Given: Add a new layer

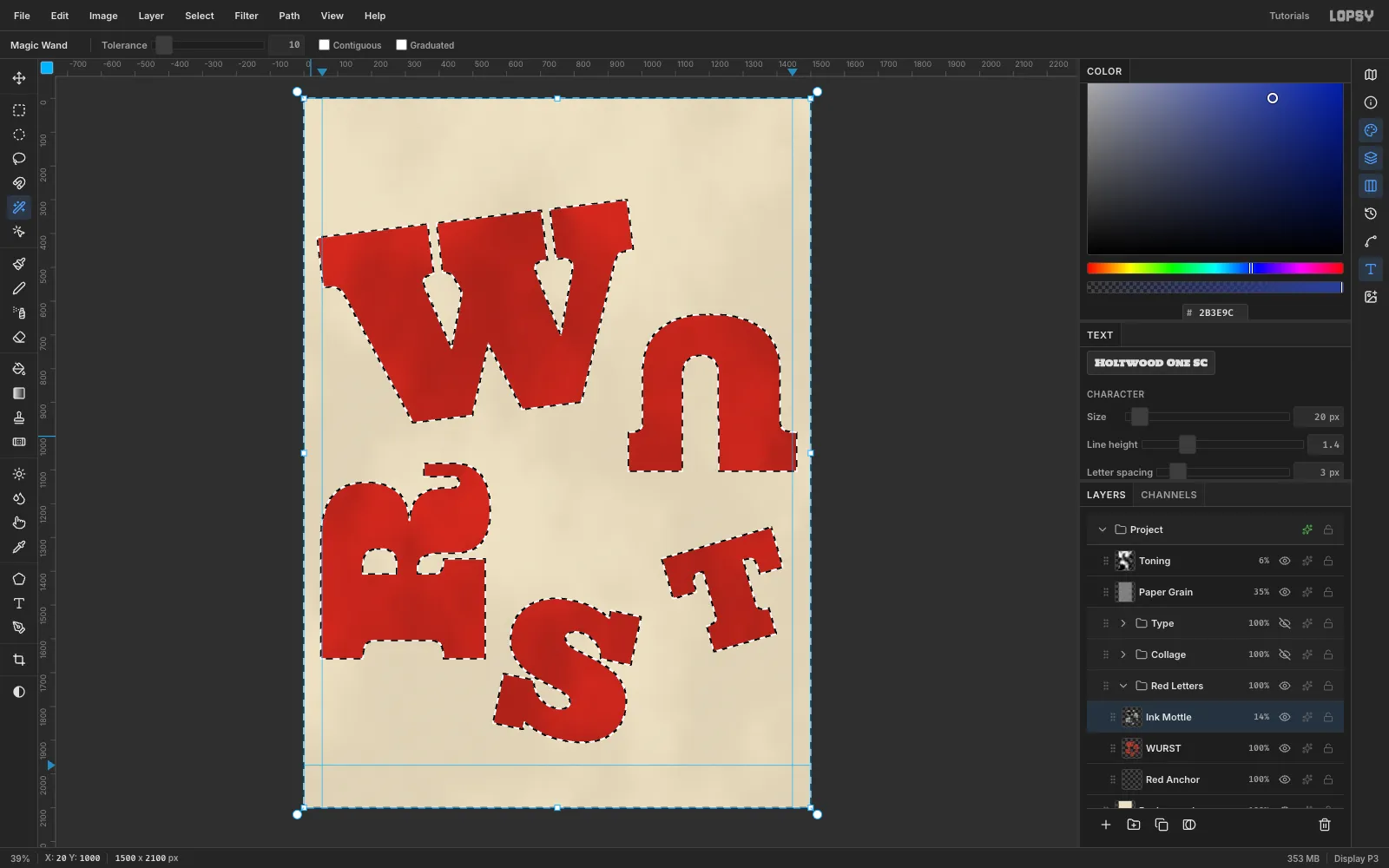Looking at the screenshot, I should [x=1106, y=825].
